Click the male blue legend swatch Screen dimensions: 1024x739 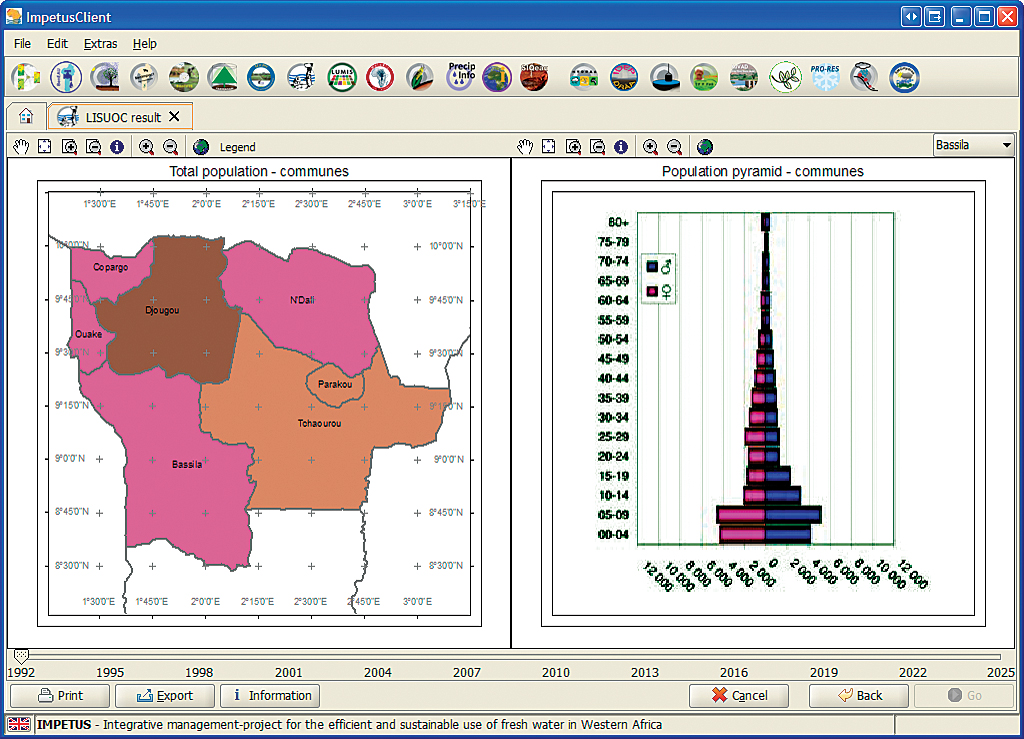(652, 266)
